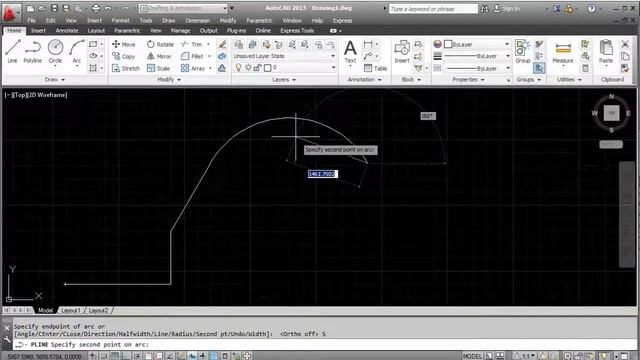Toggle layer freeze sun icon
640x360 pixels.
coord(248,68)
